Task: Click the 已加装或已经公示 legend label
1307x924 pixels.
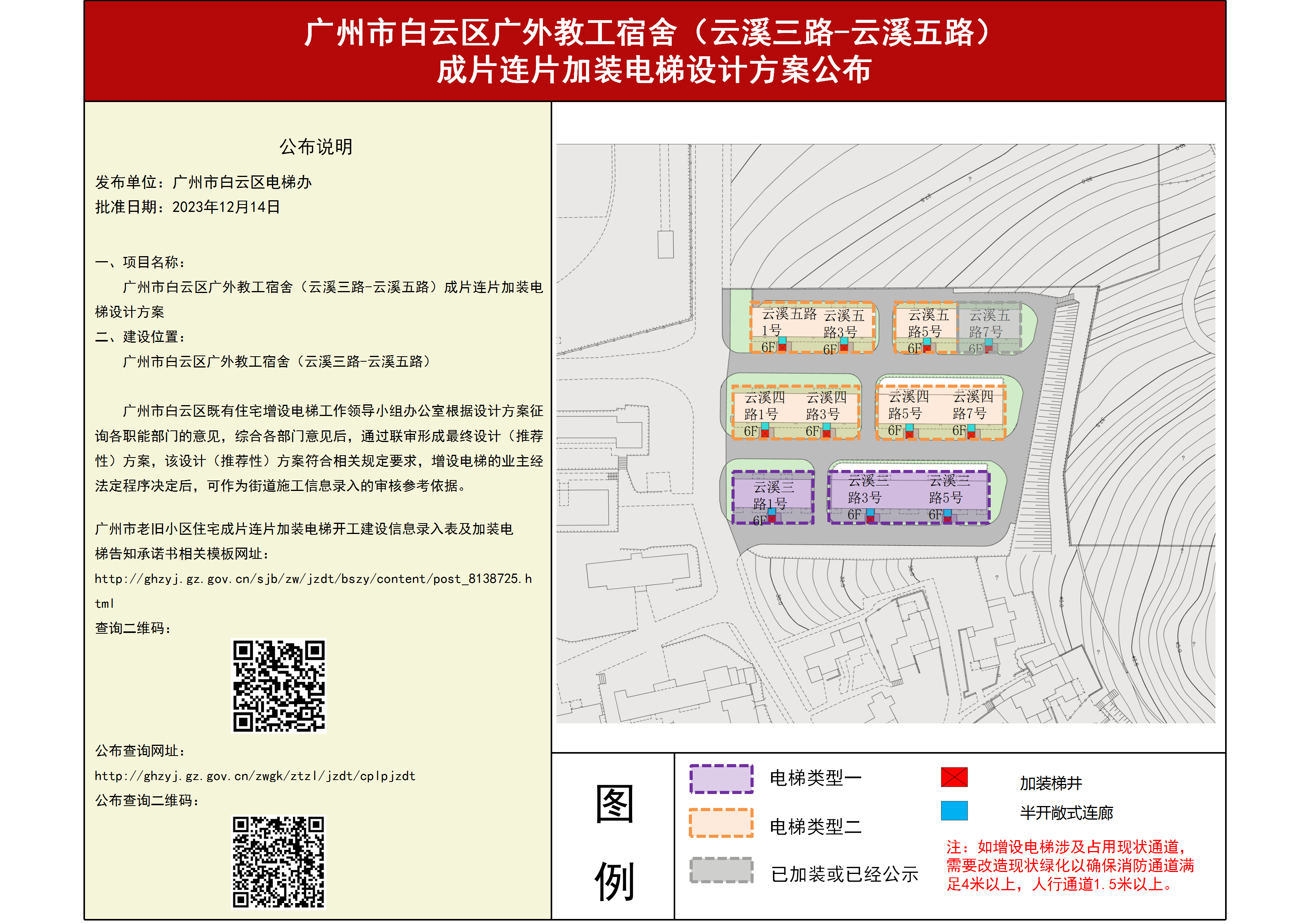Action: point(844,874)
